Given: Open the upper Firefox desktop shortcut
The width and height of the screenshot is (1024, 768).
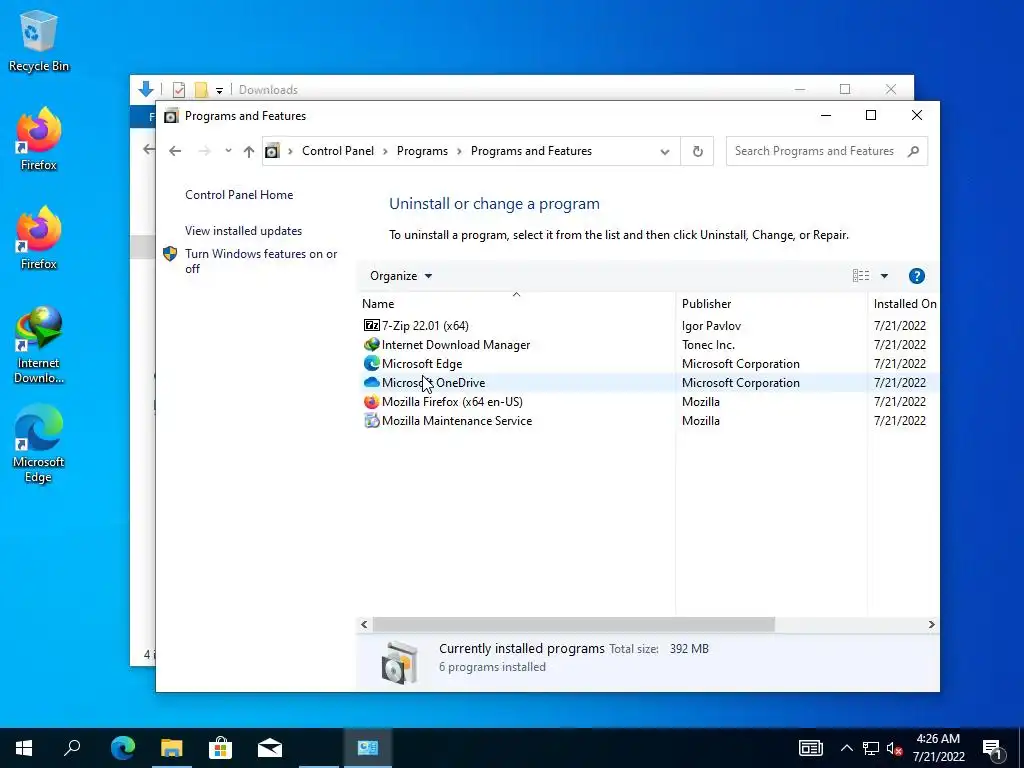Looking at the screenshot, I should pos(38,139).
